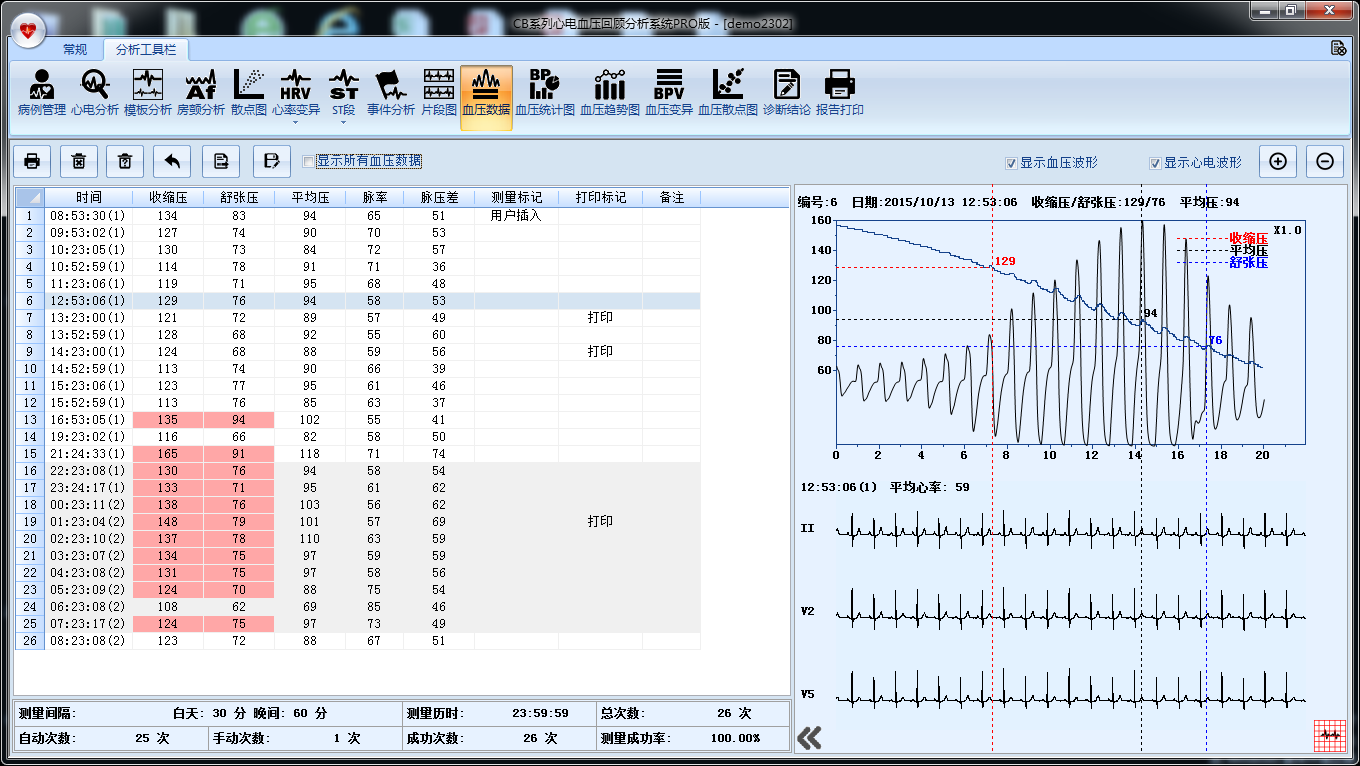Uncheck 显示血压波形 checkbox
The width and height of the screenshot is (1360, 766).
1012,163
